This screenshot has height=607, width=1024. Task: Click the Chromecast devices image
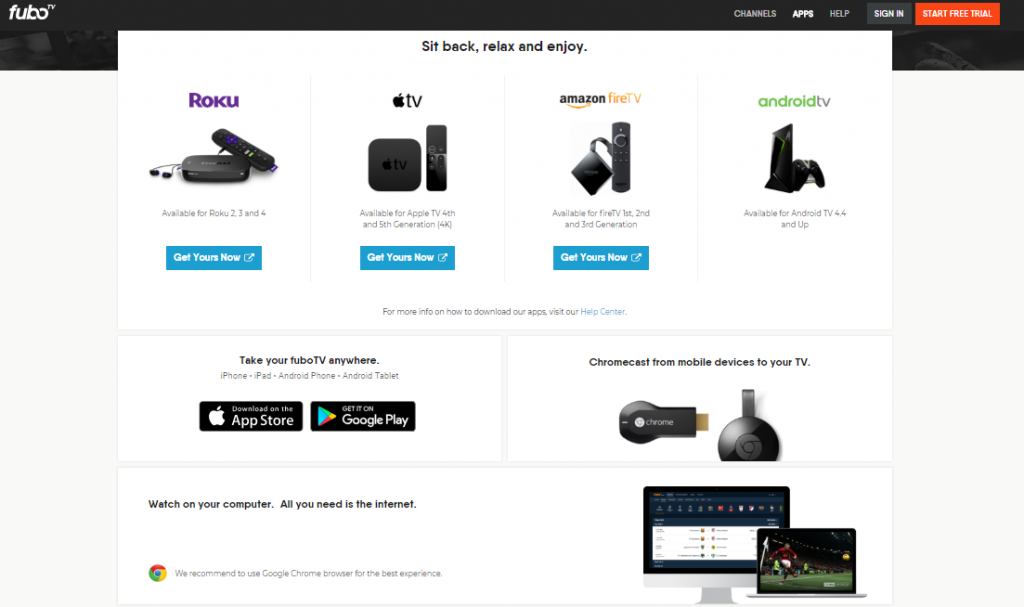699,425
